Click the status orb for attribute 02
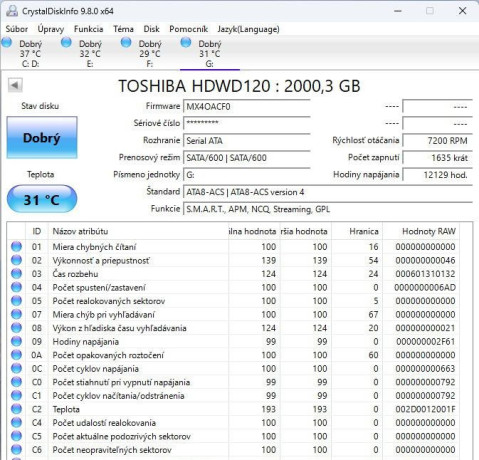479x460 pixels. pyautogui.click(x=16, y=260)
